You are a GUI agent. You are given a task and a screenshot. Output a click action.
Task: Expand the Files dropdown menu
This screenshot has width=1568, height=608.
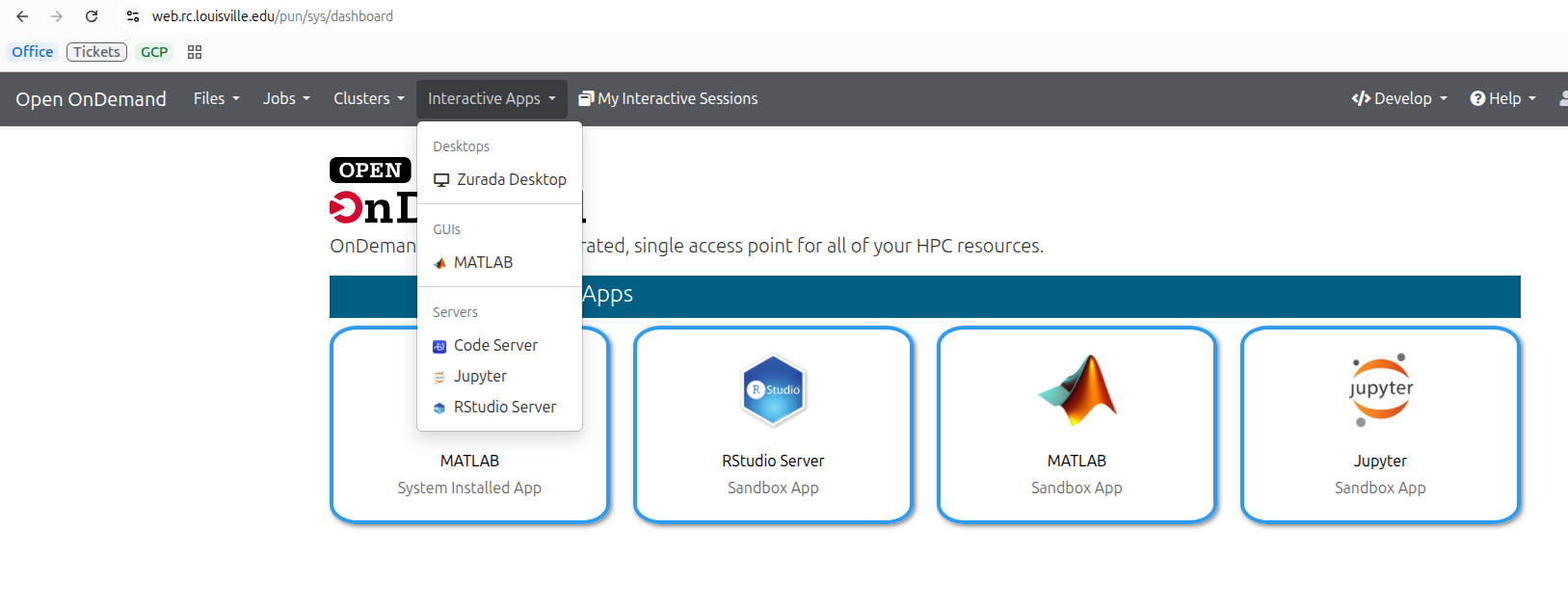click(216, 98)
